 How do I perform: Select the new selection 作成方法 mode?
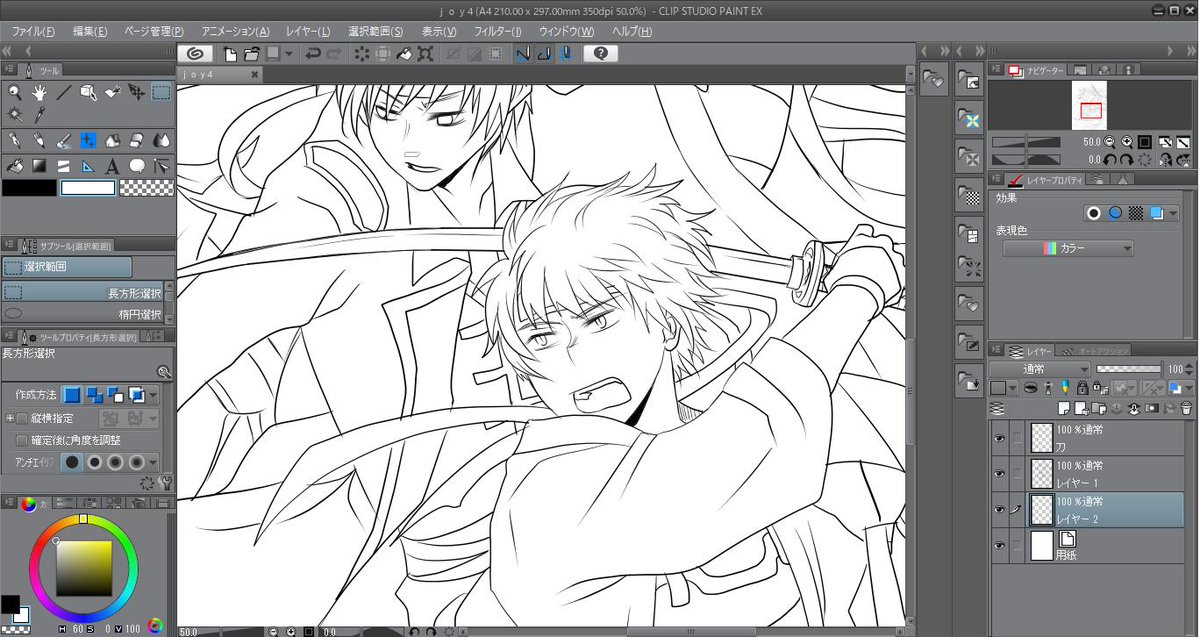pos(72,395)
